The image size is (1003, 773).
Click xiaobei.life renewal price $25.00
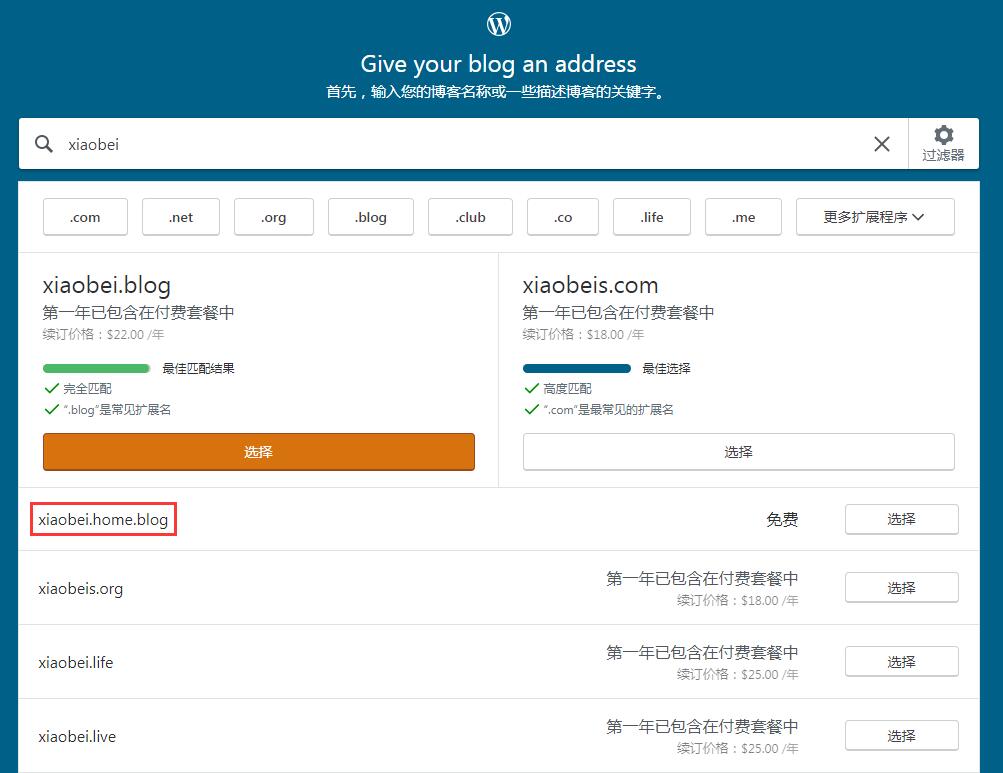(x=738, y=674)
